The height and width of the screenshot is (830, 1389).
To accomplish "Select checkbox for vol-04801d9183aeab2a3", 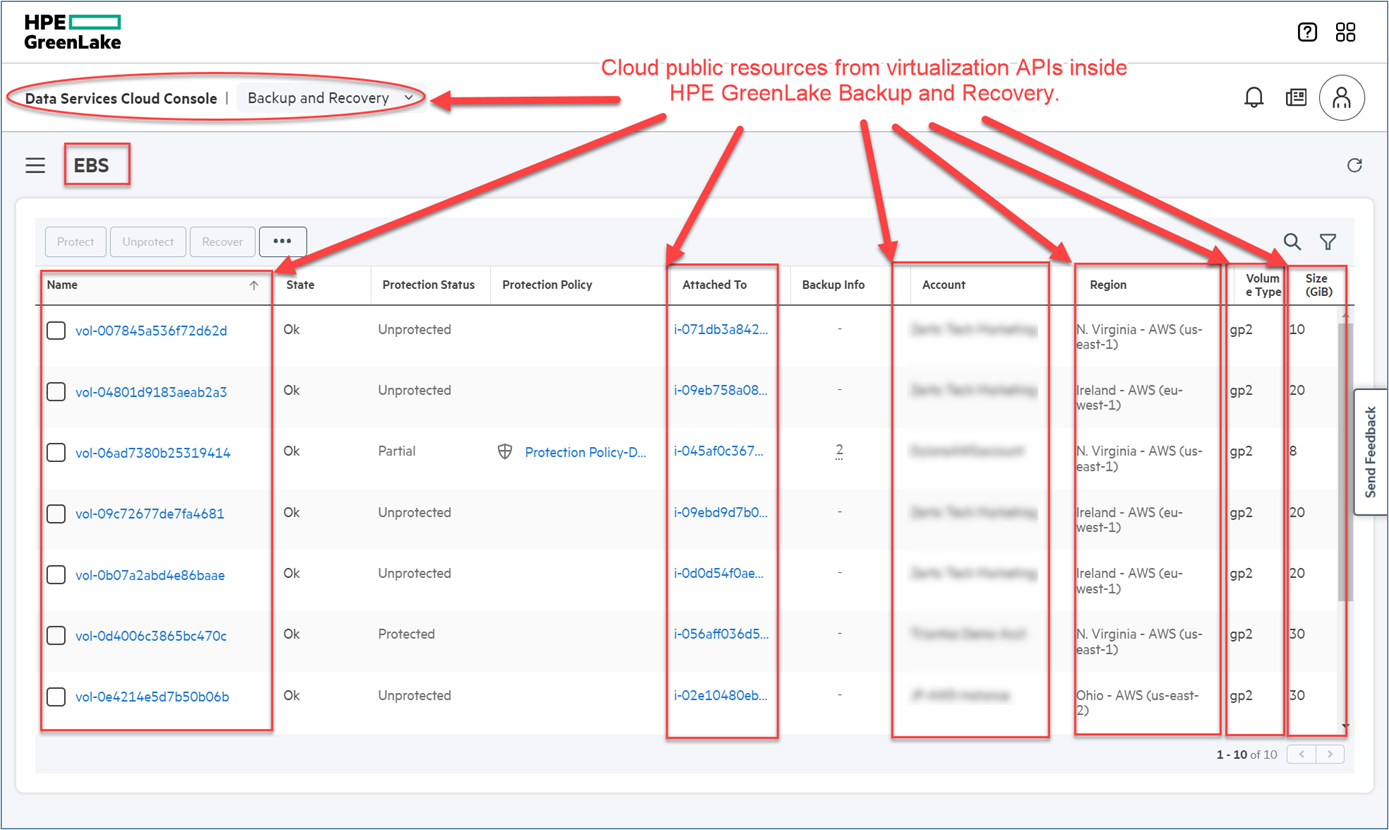I will tap(56, 392).
